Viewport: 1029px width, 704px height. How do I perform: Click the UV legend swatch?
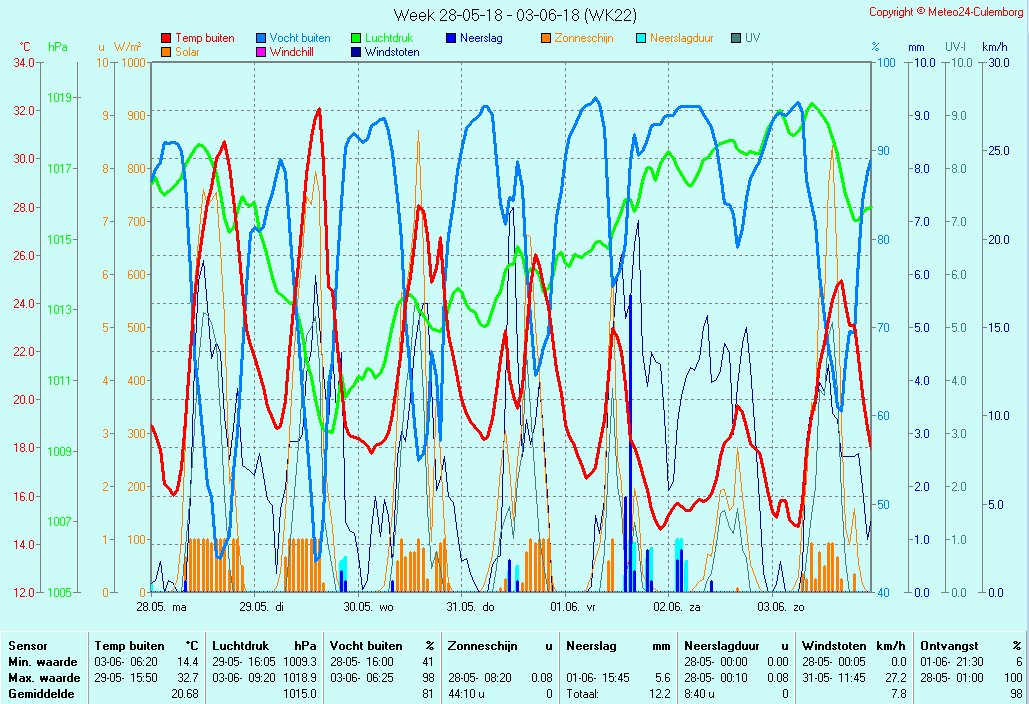736,38
